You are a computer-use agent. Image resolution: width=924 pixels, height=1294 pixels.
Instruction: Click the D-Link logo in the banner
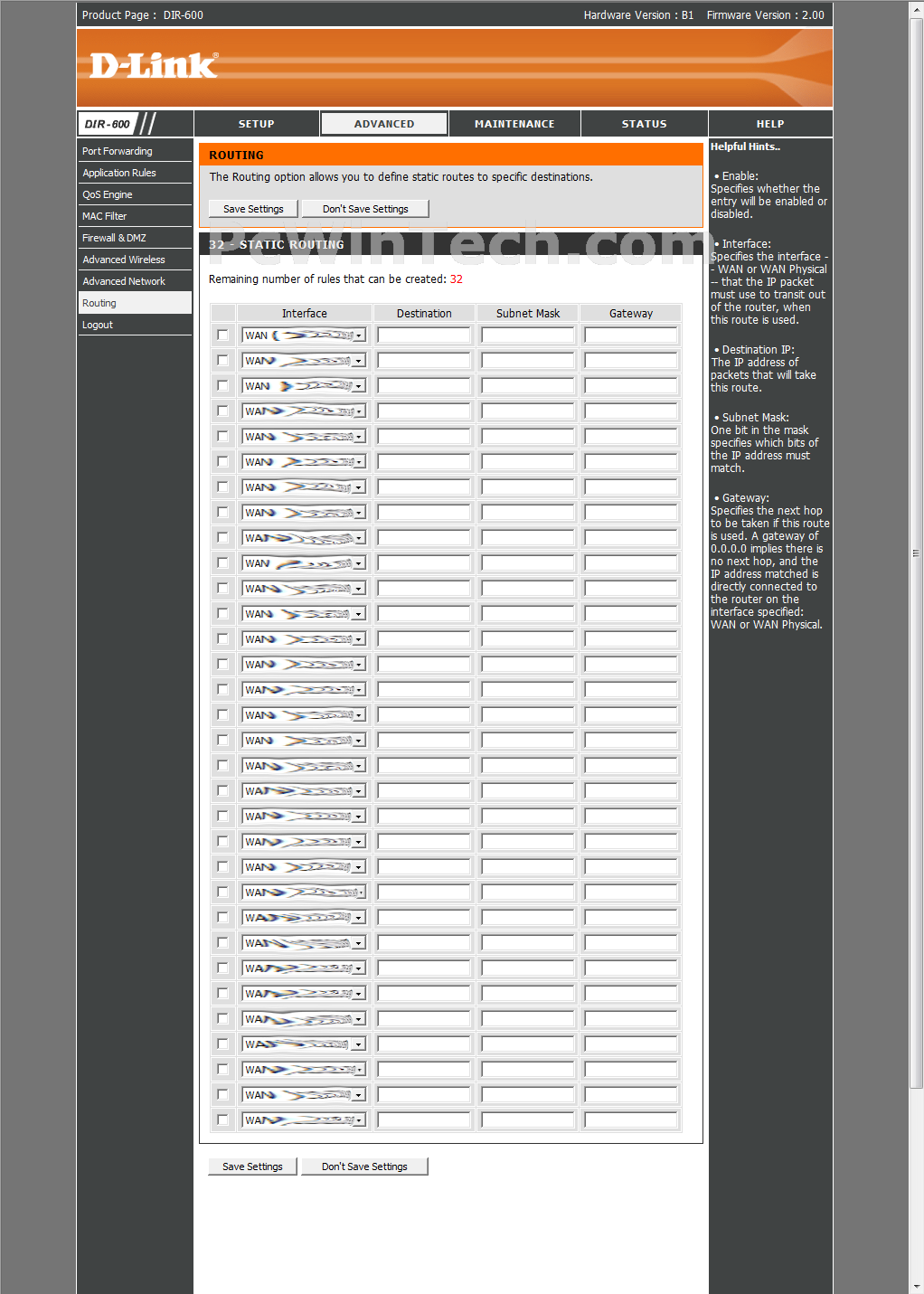tap(154, 65)
